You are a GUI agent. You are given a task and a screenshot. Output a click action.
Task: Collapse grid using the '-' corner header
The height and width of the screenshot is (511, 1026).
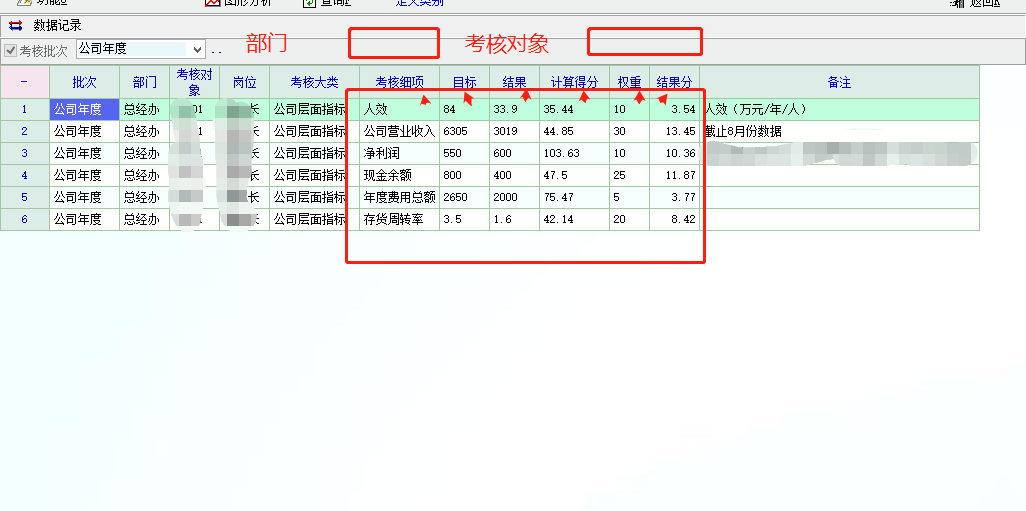pos(24,82)
